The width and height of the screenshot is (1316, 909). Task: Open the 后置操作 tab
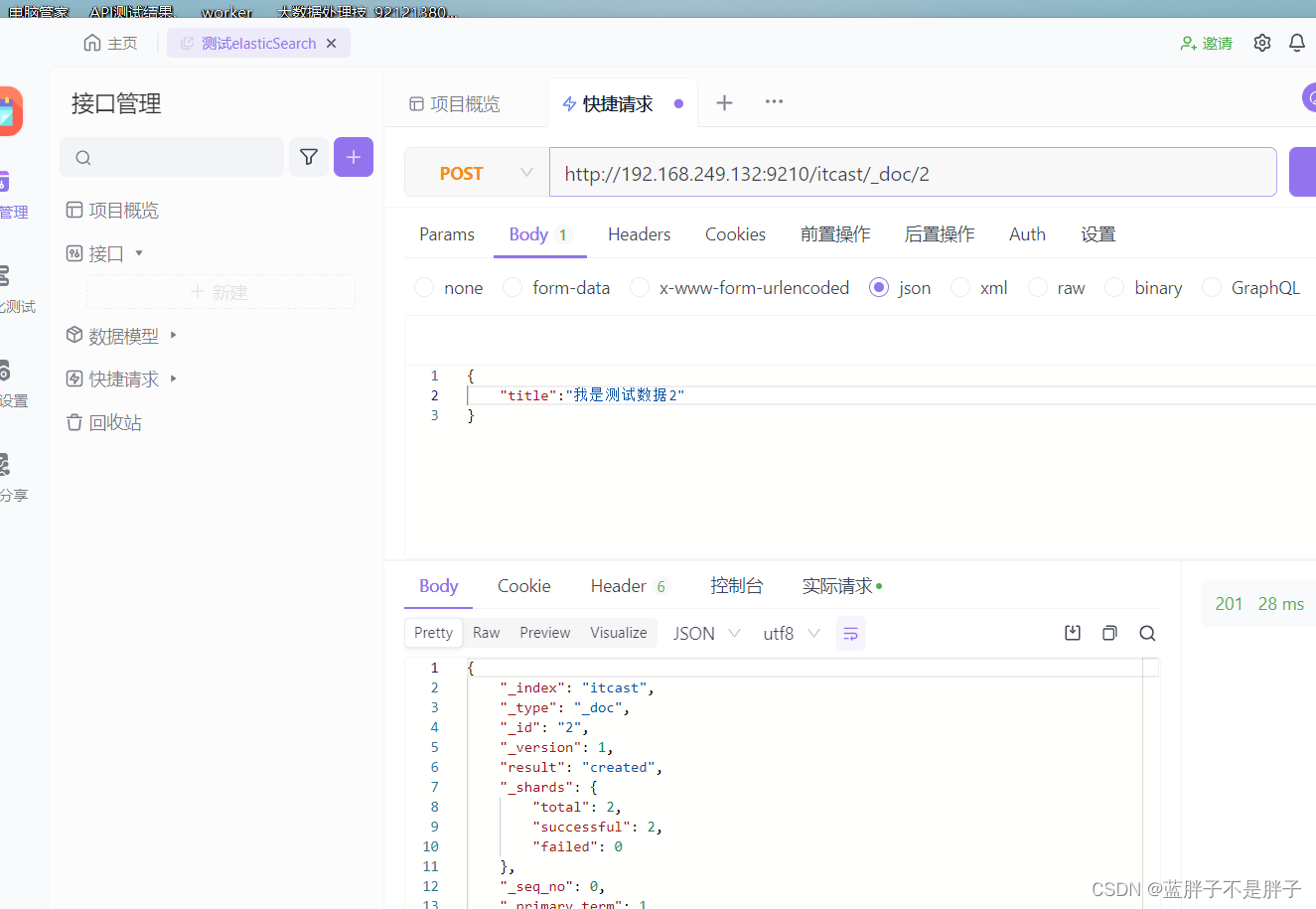(940, 234)
